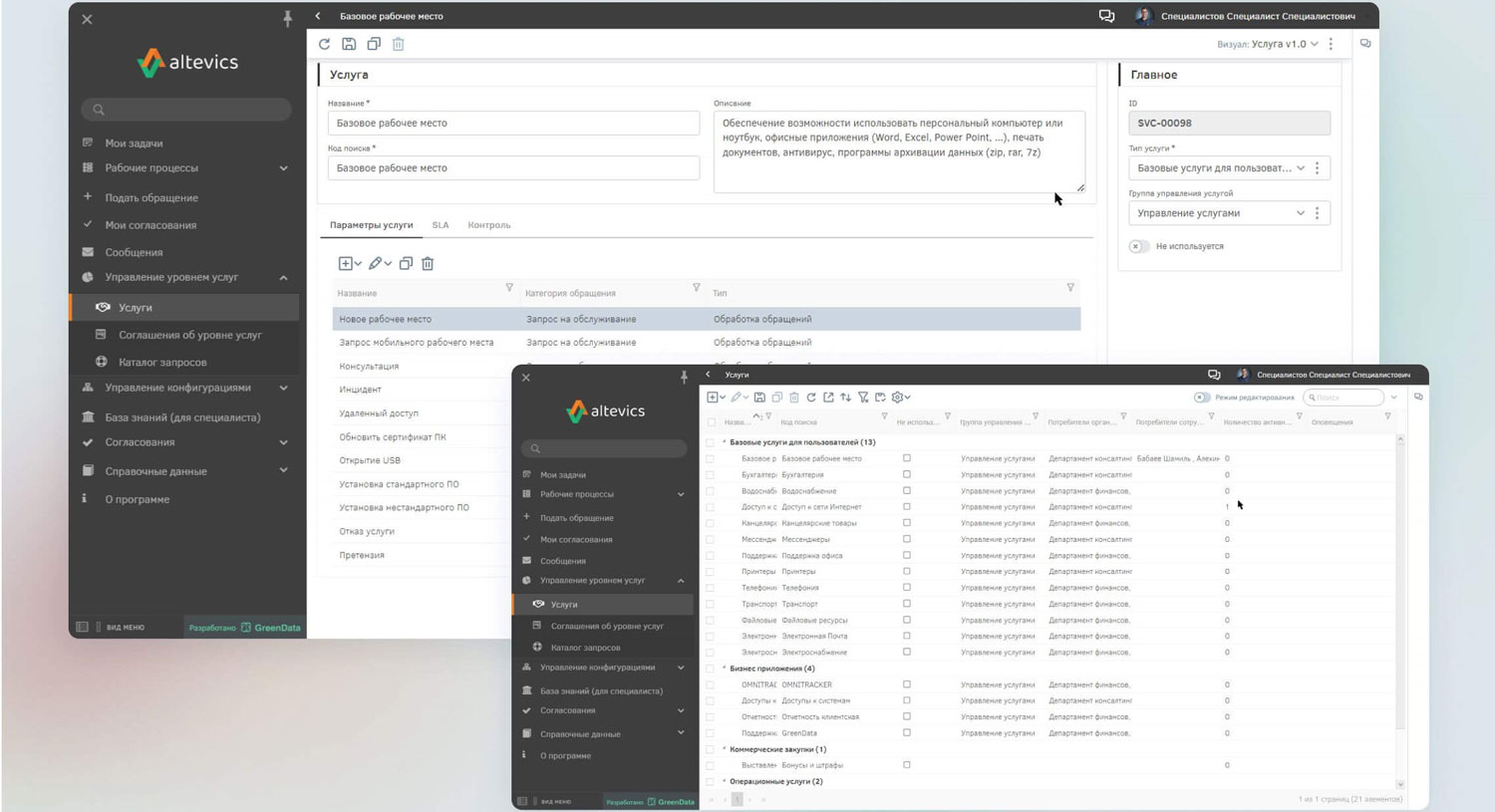Collapse the Бизнес приложения (4) group
This screenshot has width=1495, height=812.
pyautogui.click(x=725, y=669)
